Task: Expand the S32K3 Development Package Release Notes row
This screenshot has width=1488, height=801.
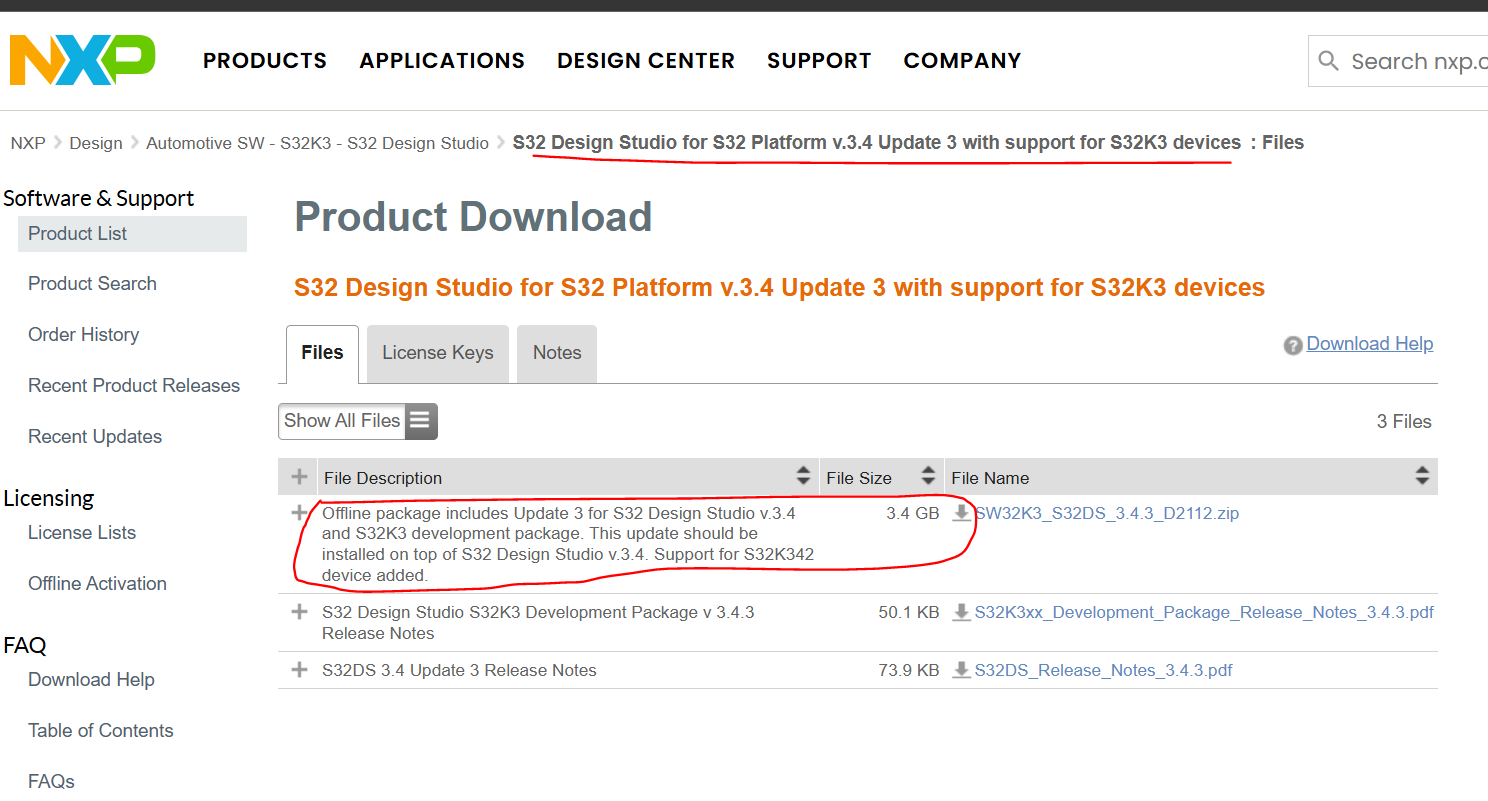Action: [x=298, y=612]
